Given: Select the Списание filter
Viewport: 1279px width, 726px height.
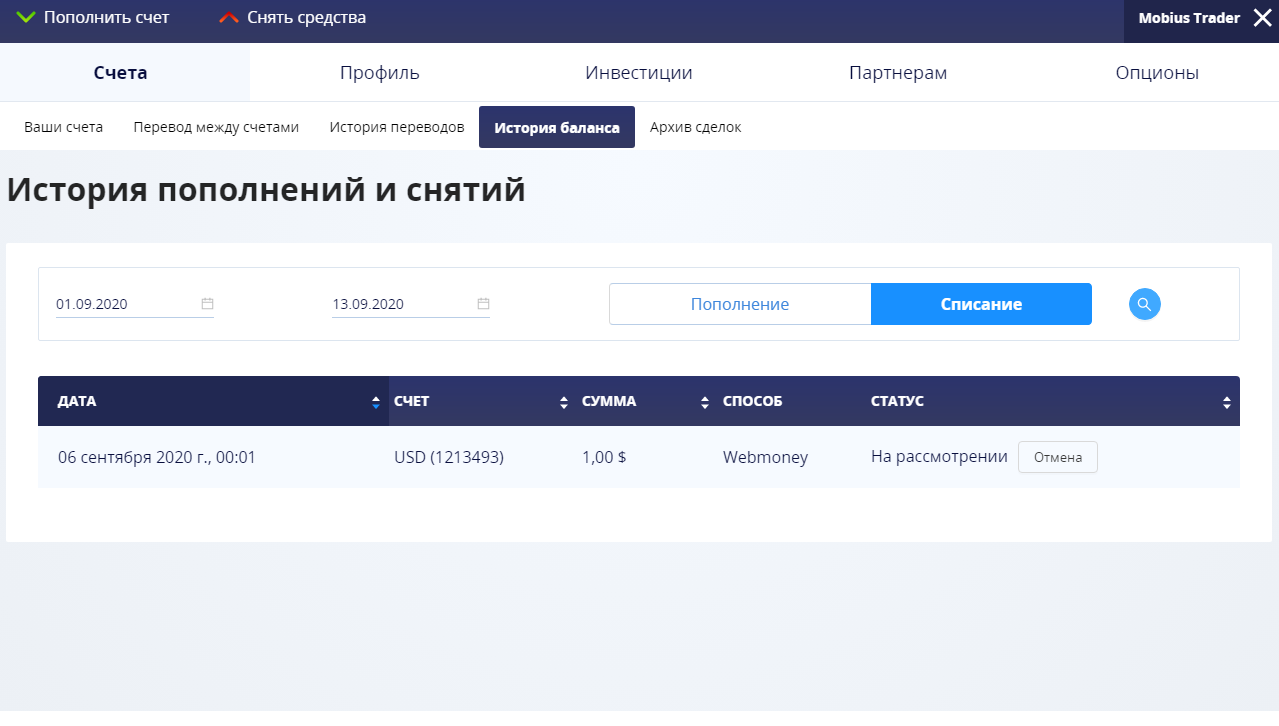Looking at the screenshot, I should (981, 304).
